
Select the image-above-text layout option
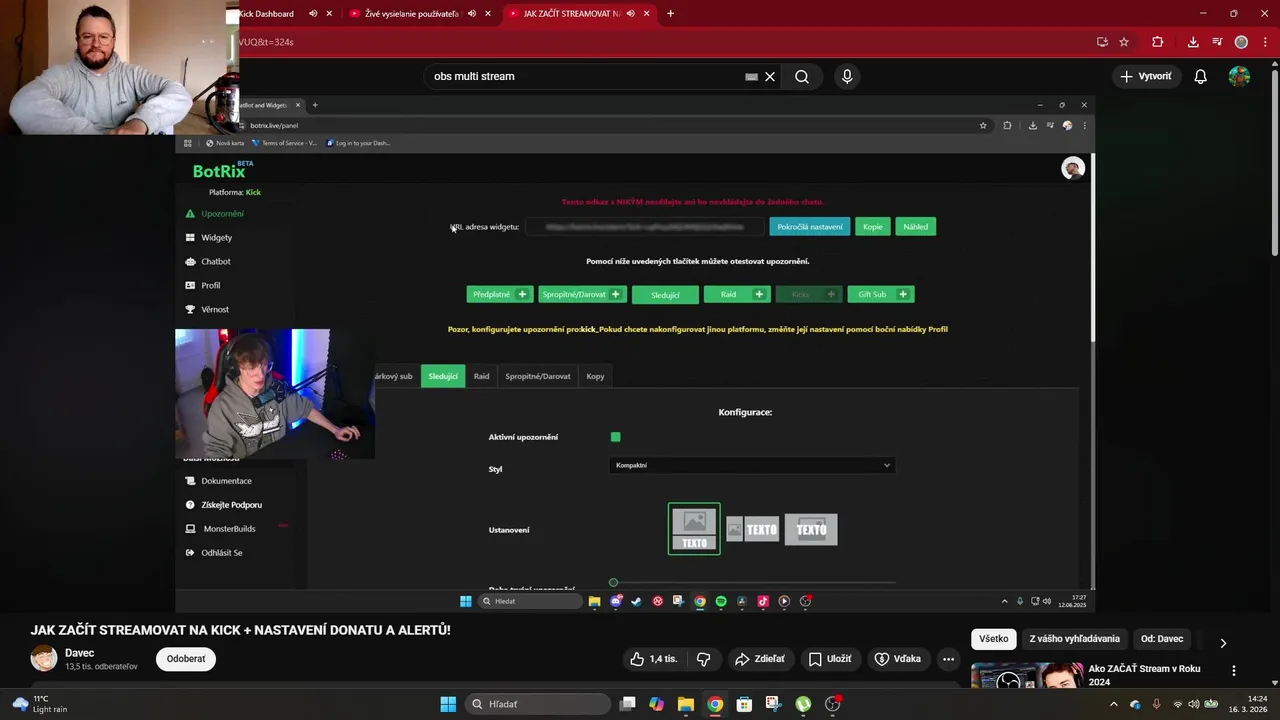[694, 528]
